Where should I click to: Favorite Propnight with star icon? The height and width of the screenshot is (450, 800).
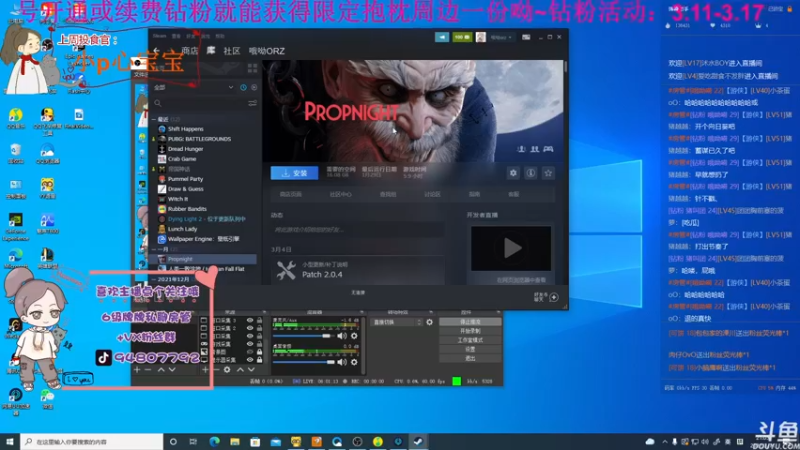coord(548,173)
